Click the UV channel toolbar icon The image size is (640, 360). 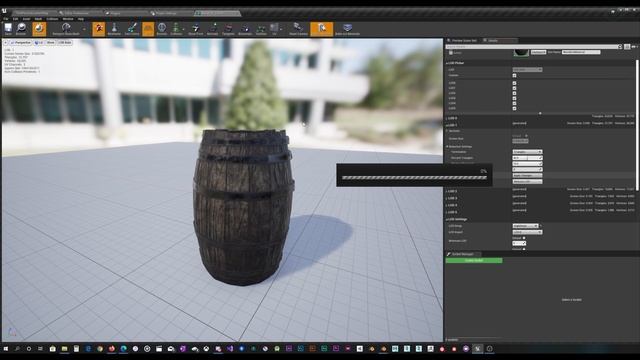[x=274, y=29]
